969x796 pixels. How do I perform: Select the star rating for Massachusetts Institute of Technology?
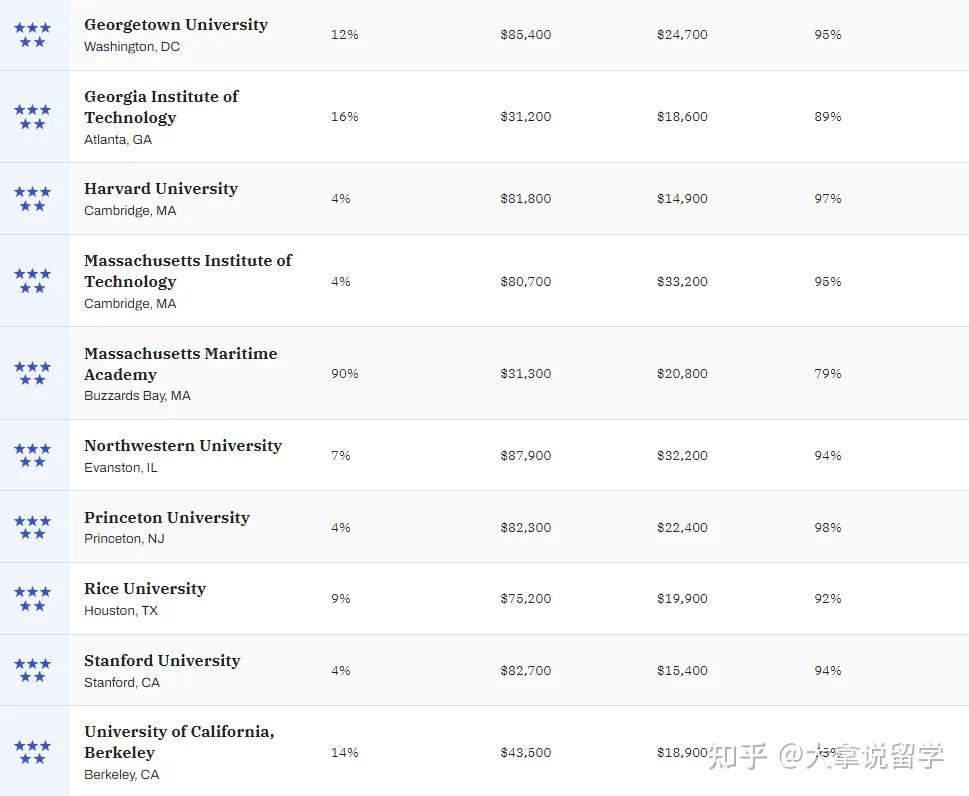point(32,281)
